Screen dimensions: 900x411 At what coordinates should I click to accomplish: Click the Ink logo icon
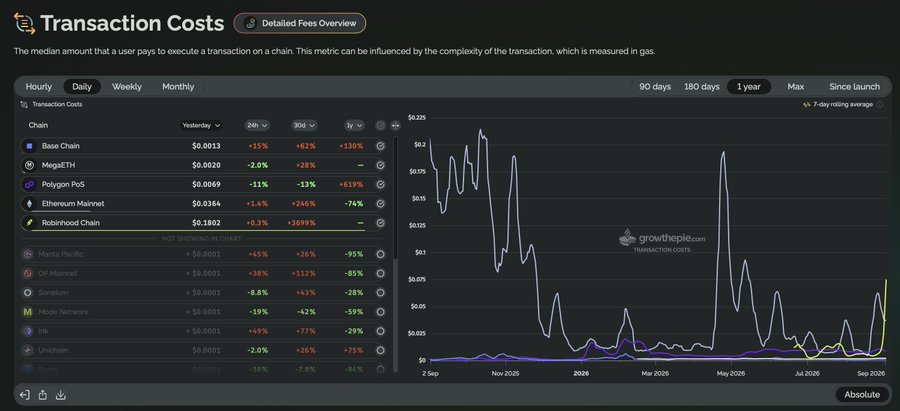pos(28,331)
